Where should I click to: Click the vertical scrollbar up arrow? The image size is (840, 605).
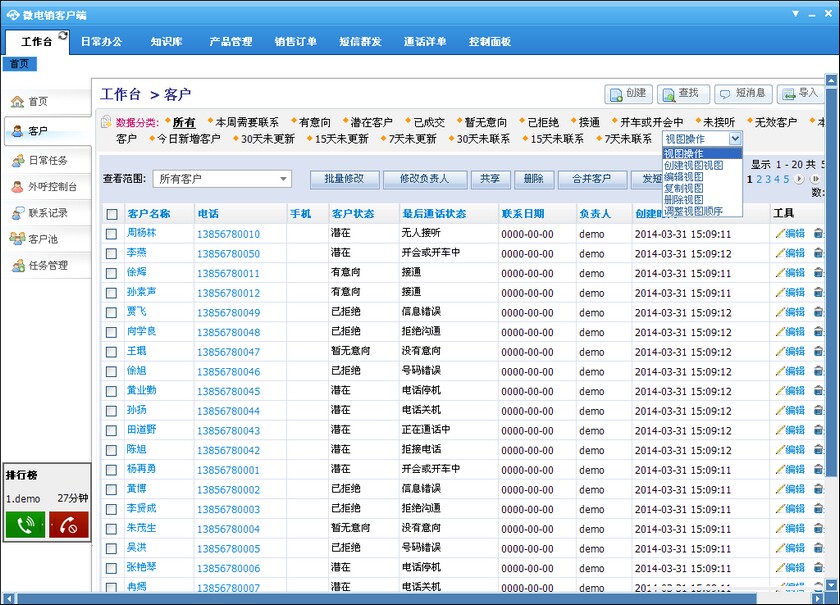(x=831, y=81)
